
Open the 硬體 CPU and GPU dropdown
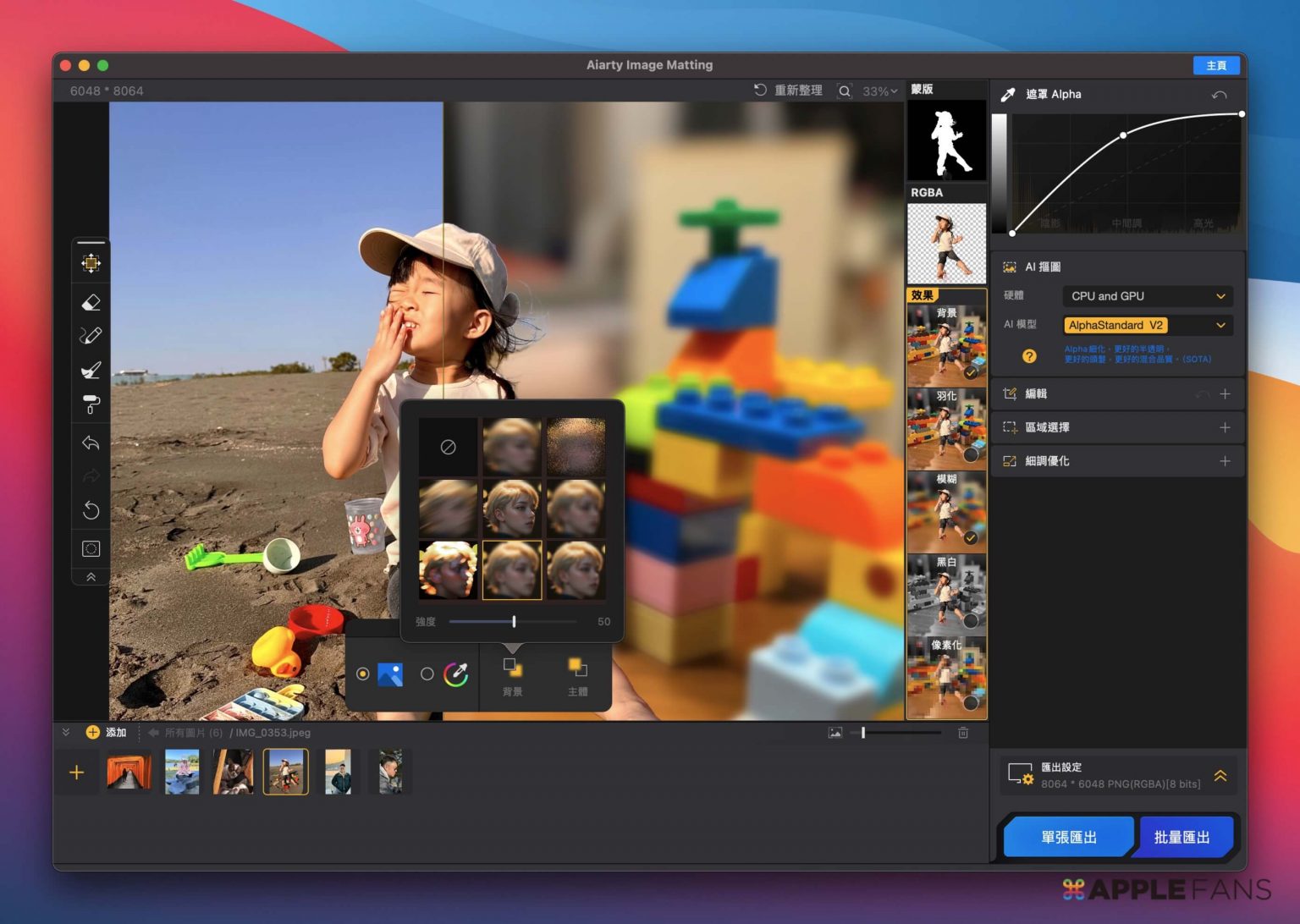[1147, 296]
